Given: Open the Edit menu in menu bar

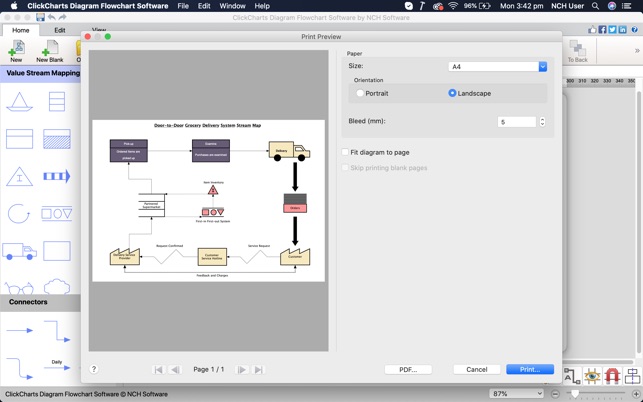Looking at the screenshot, I should [204, 6].
